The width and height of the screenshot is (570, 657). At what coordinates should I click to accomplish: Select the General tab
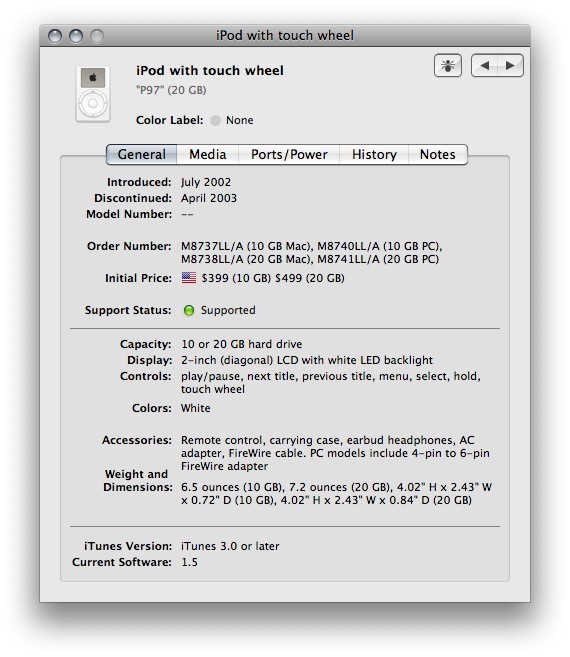[x=142, y=154]
